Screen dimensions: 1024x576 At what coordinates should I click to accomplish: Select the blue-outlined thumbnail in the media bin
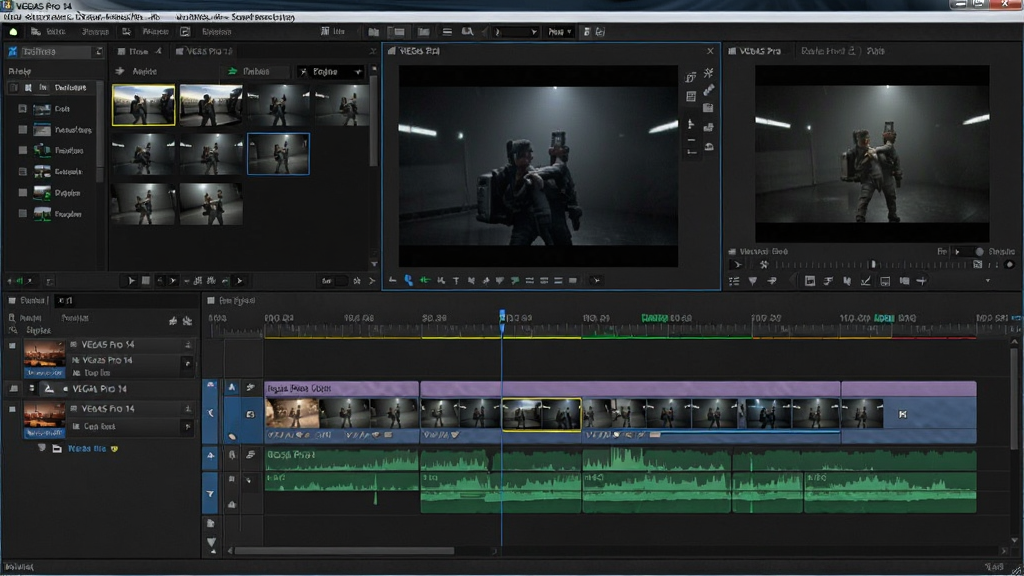click(278, 154)
